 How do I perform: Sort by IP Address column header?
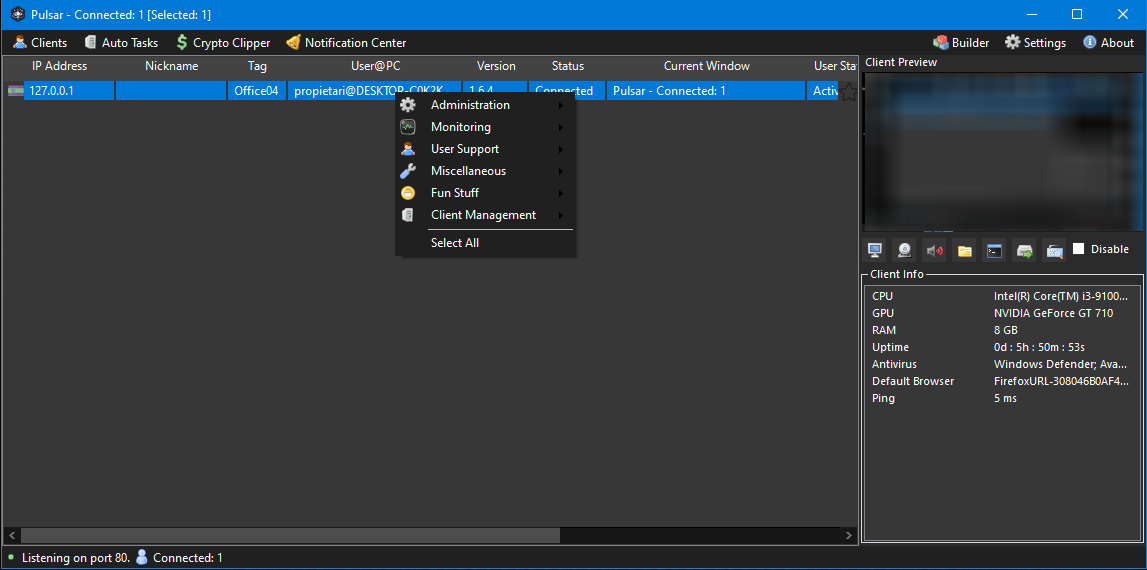(x=59, y=66)
